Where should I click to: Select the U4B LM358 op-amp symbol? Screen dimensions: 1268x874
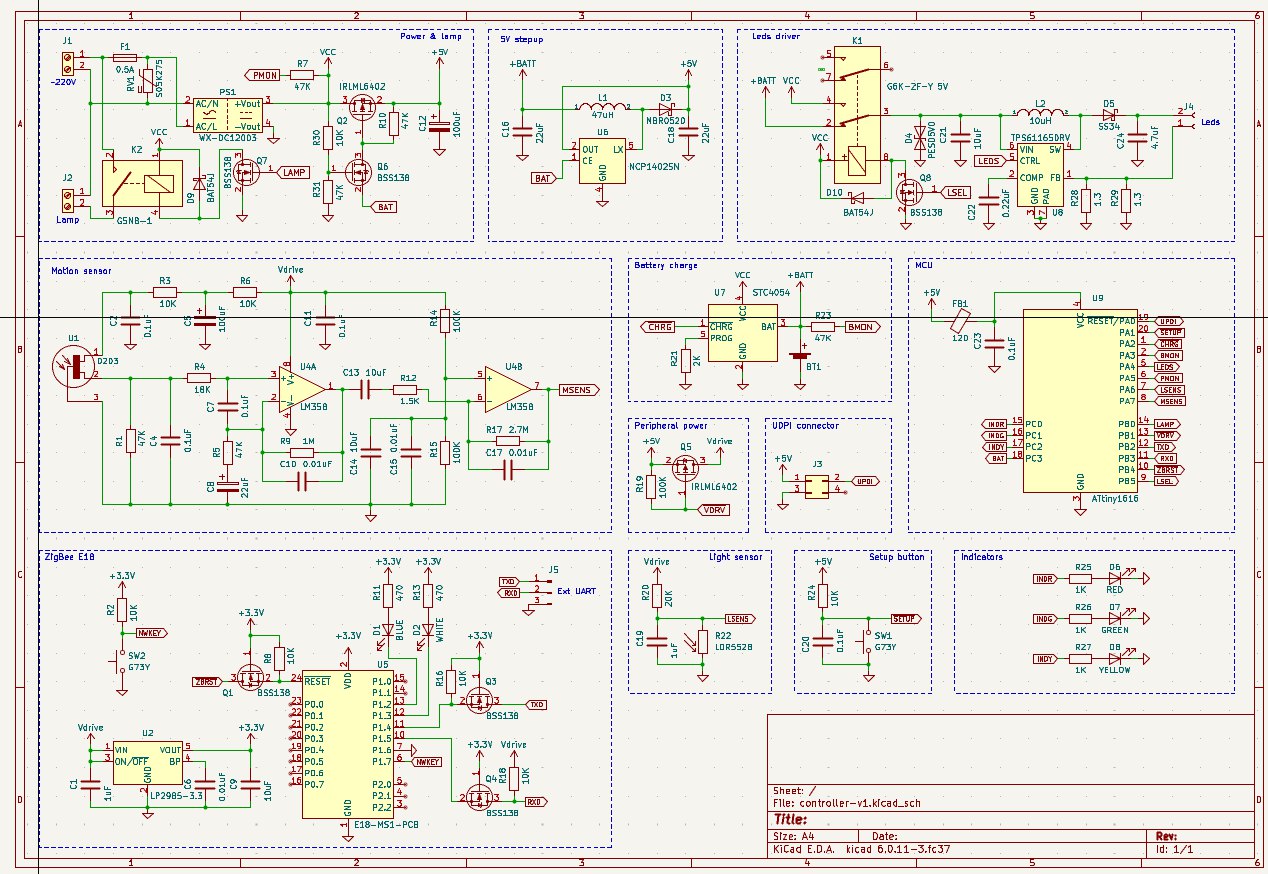click(x=508, y=387)
